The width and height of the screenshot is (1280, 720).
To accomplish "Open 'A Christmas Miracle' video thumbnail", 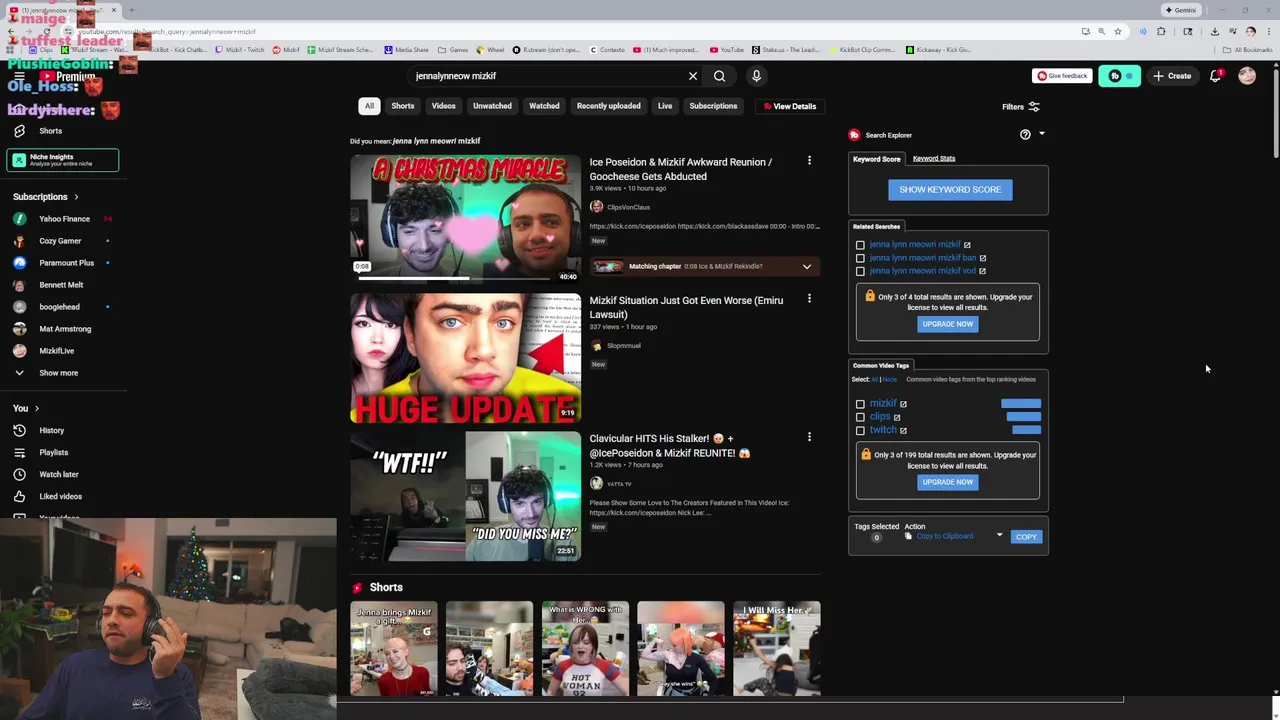I will [465, 218].
